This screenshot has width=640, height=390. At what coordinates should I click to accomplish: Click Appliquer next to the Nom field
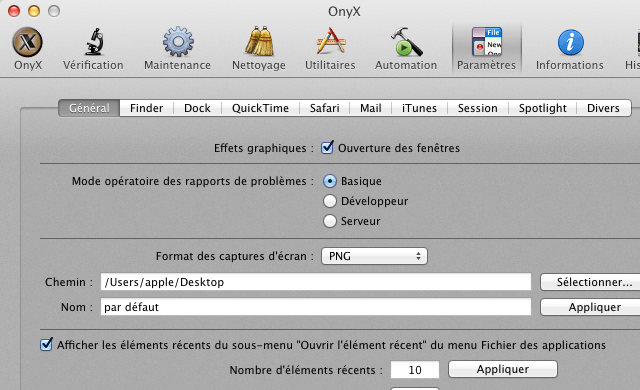(x=591, y=307)
